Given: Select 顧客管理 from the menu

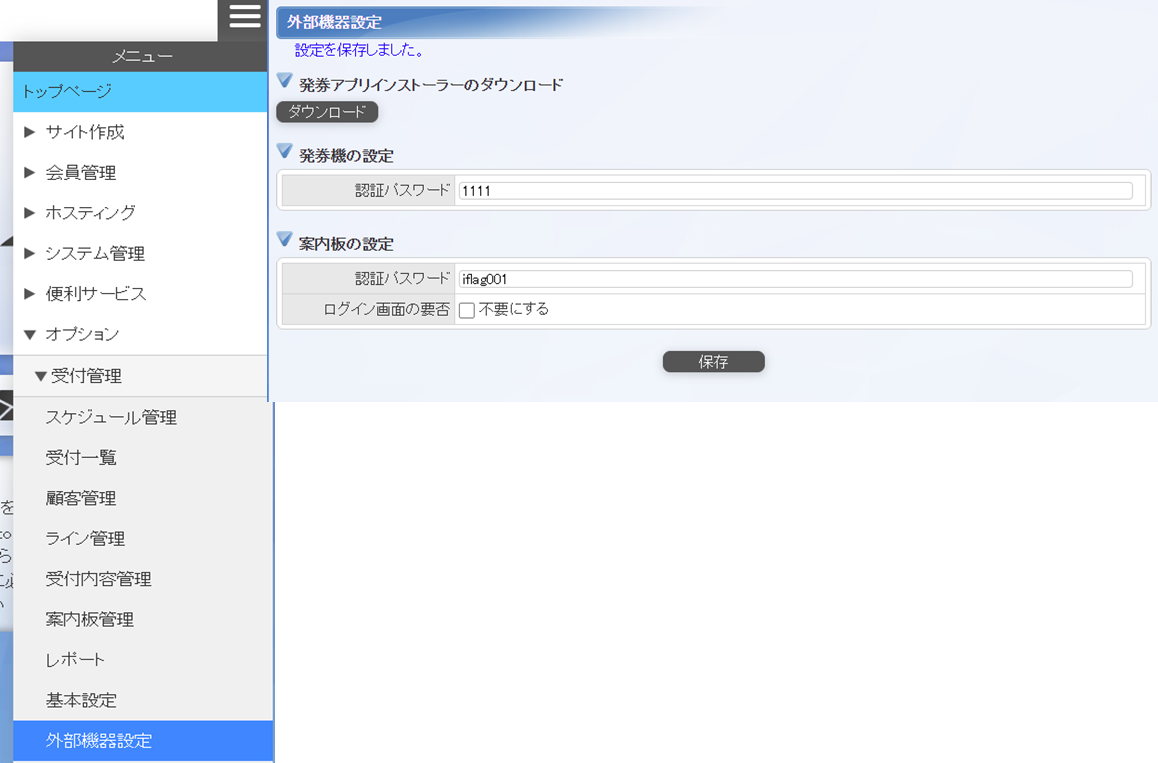Looking at the screenshot, I should click(81, 499).
